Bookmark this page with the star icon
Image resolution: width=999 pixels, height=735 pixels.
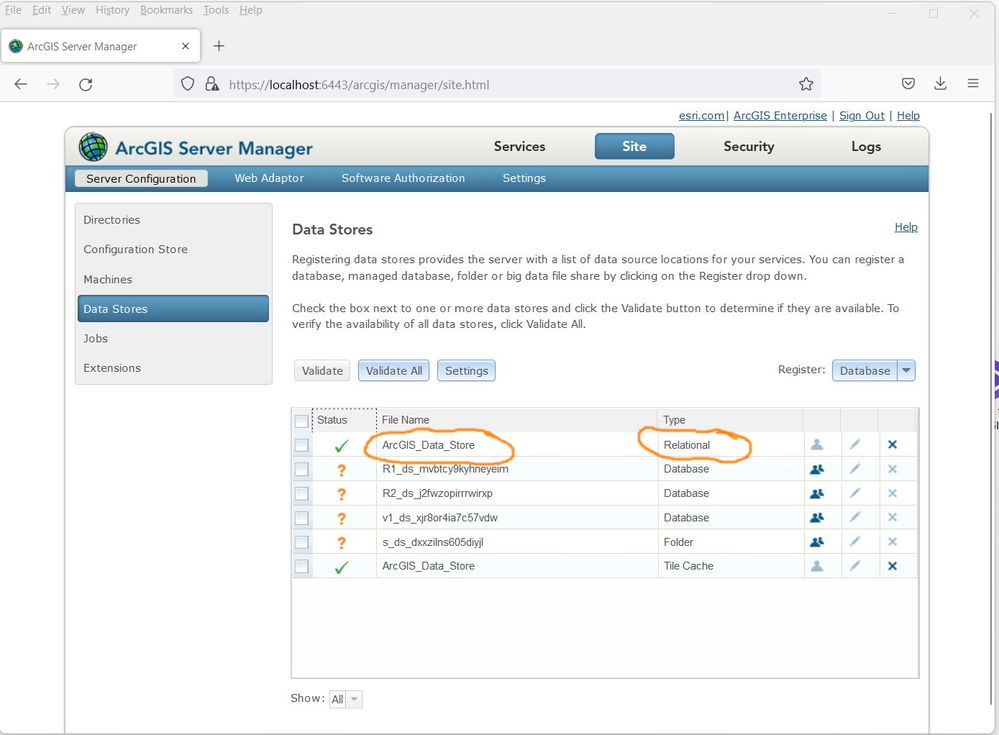[806, 85]
